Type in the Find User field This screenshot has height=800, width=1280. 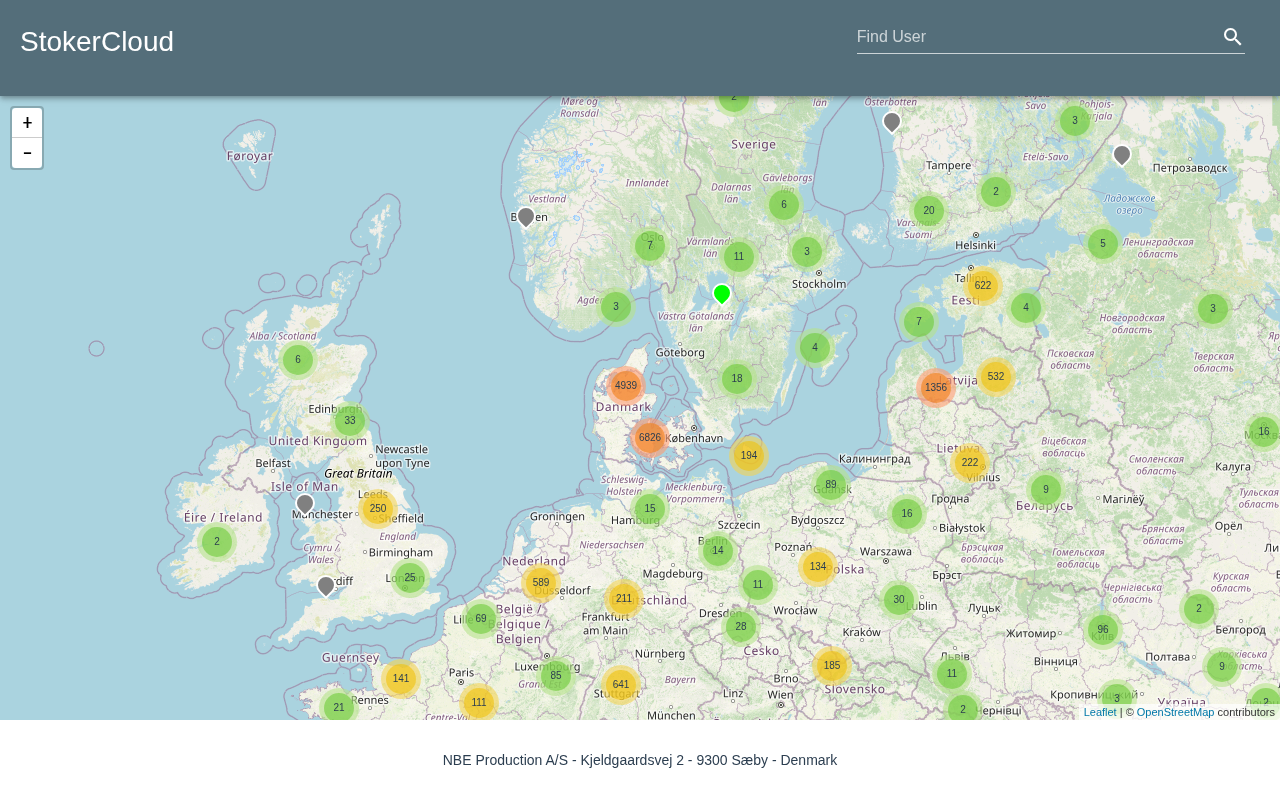click(x=1035, y=37)
